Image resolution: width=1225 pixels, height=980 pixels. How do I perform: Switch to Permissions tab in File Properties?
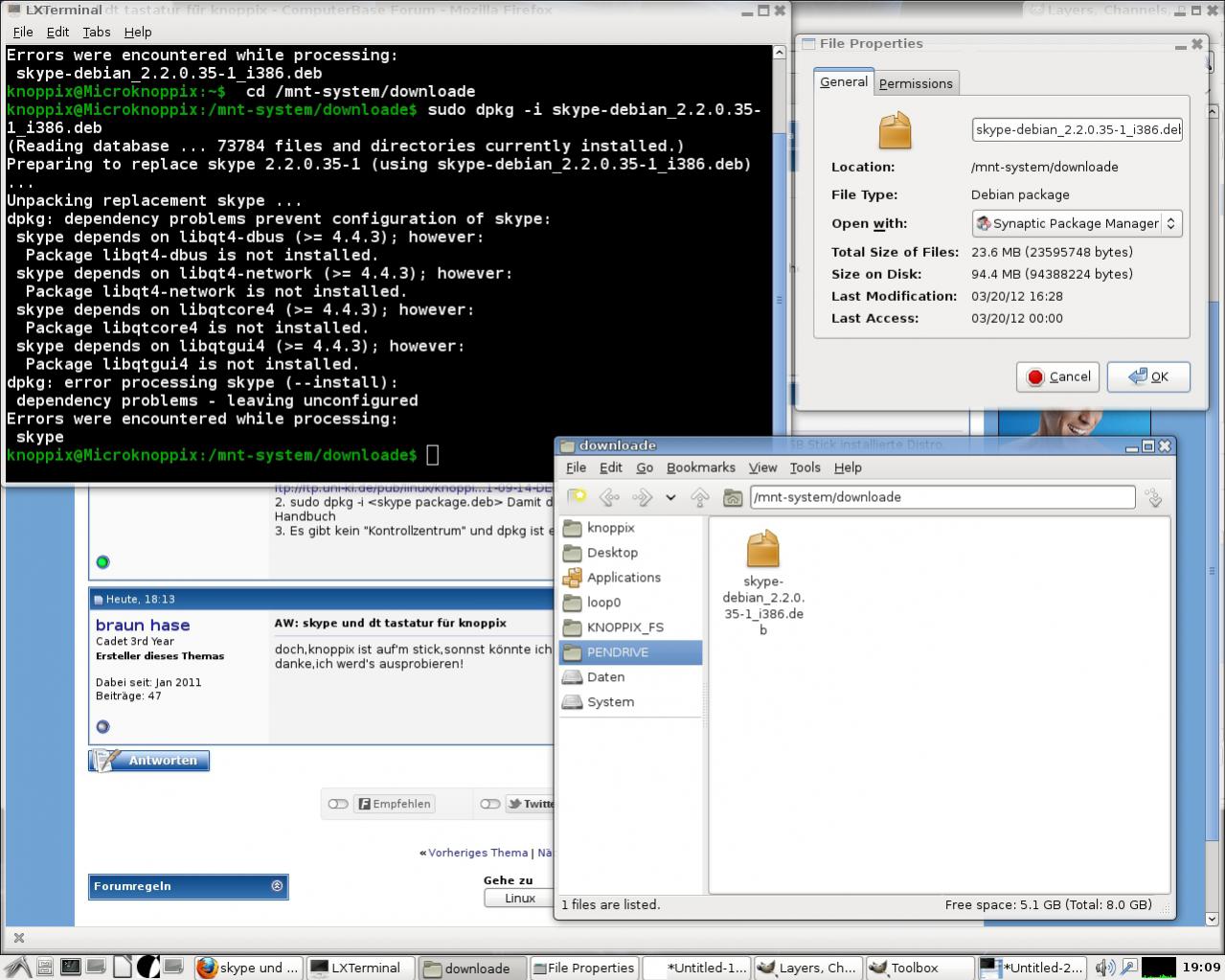916,83
